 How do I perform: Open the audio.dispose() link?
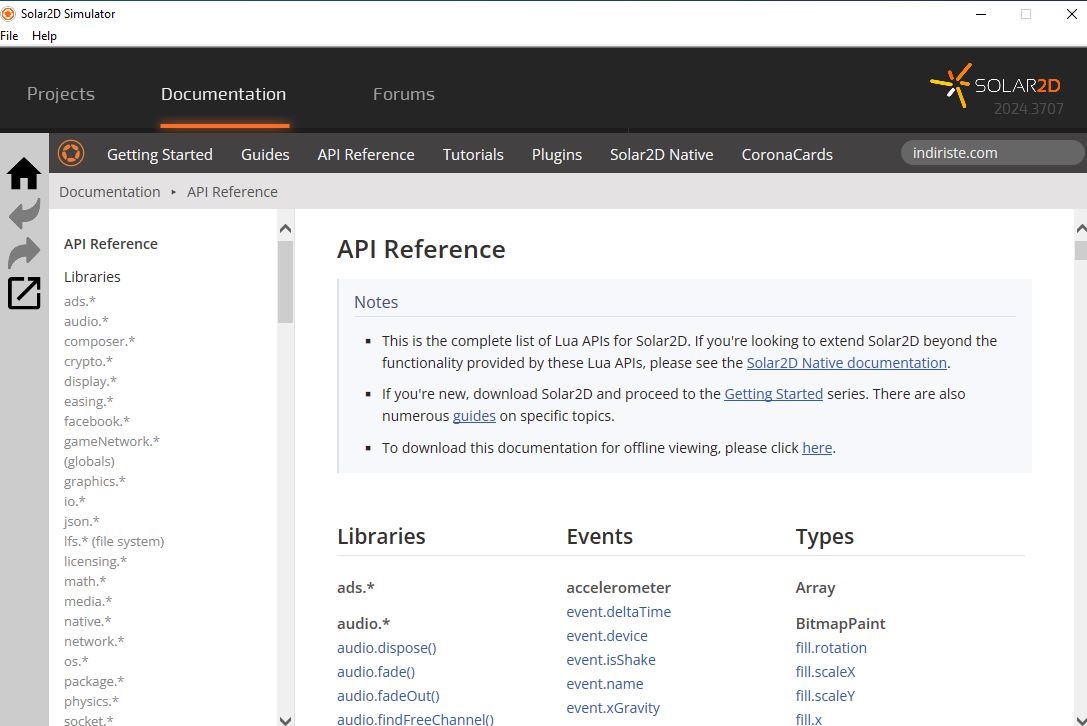[387, 648]
